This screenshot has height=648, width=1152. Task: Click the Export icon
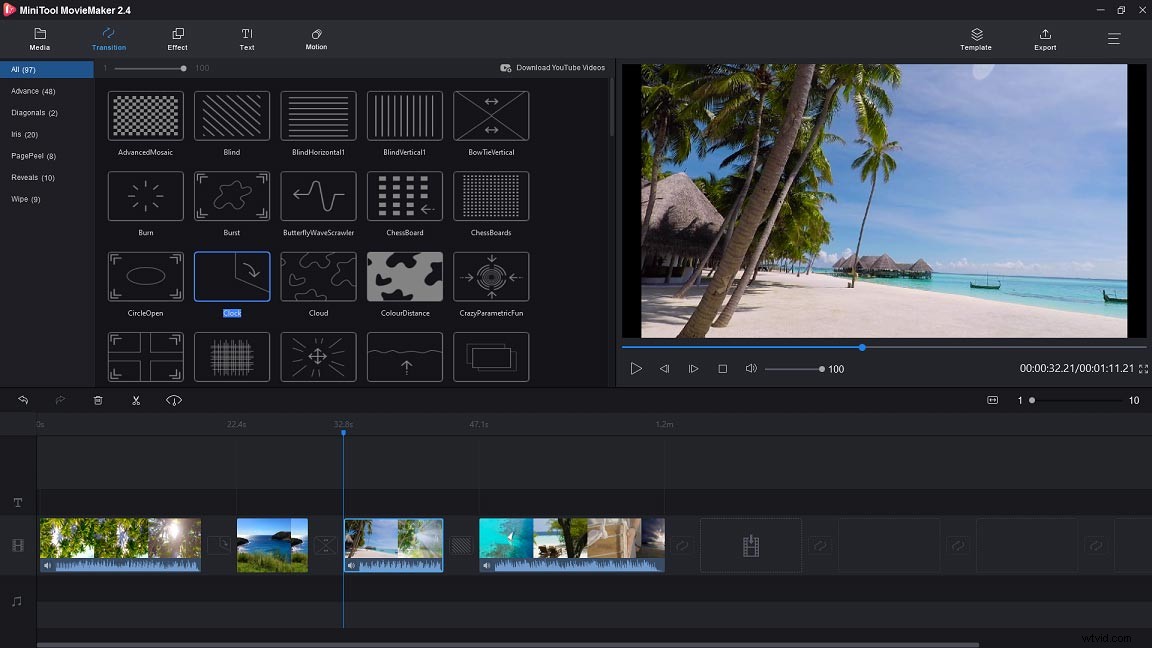coord(1044,40)
